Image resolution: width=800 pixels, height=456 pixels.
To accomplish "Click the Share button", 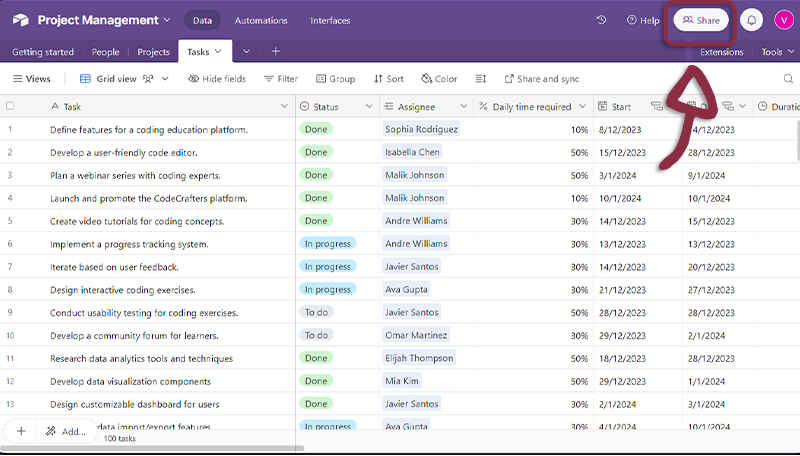I will point(701,20).
